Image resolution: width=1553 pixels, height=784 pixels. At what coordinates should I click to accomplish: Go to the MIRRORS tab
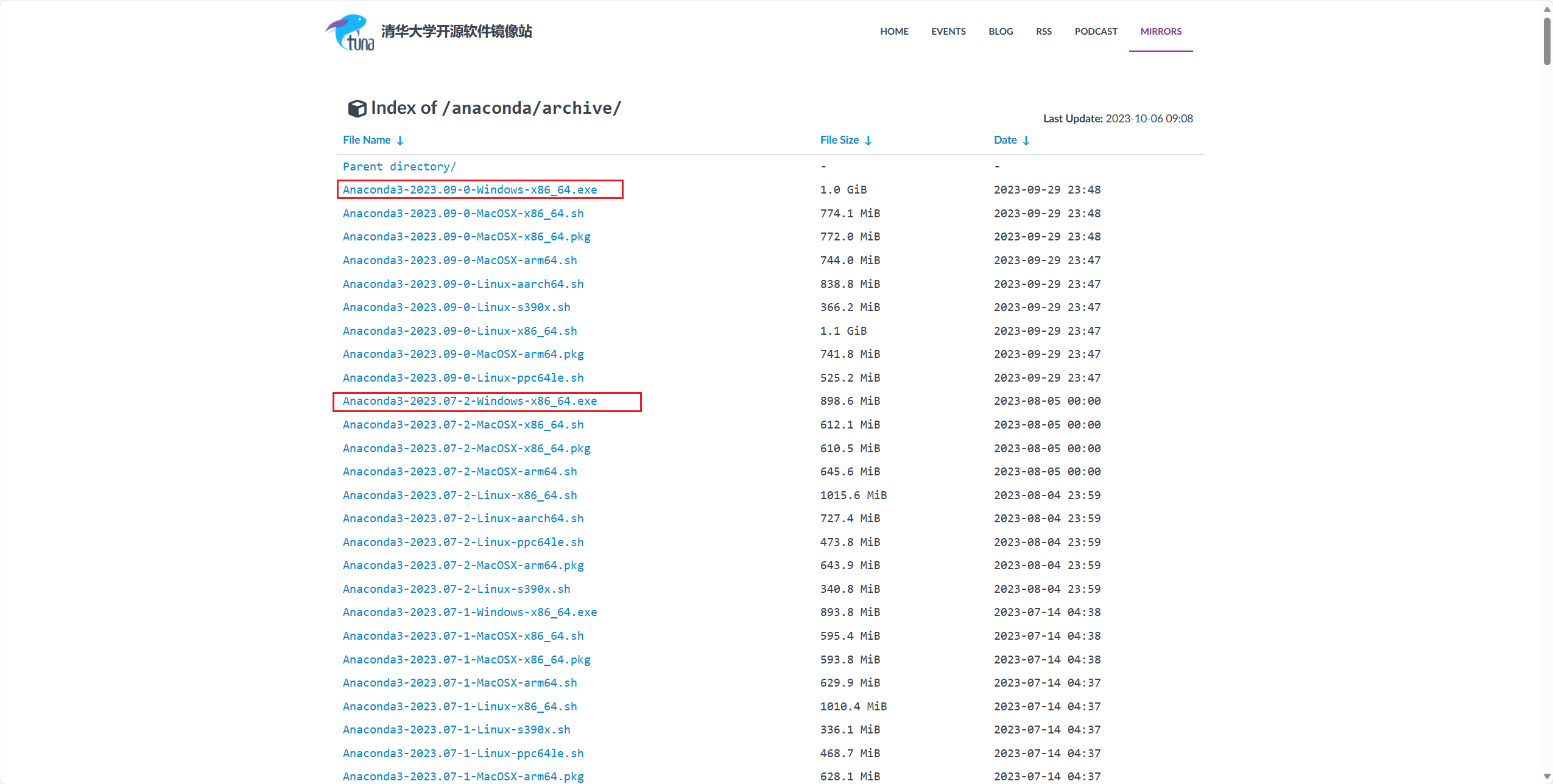pos(1161,32)
